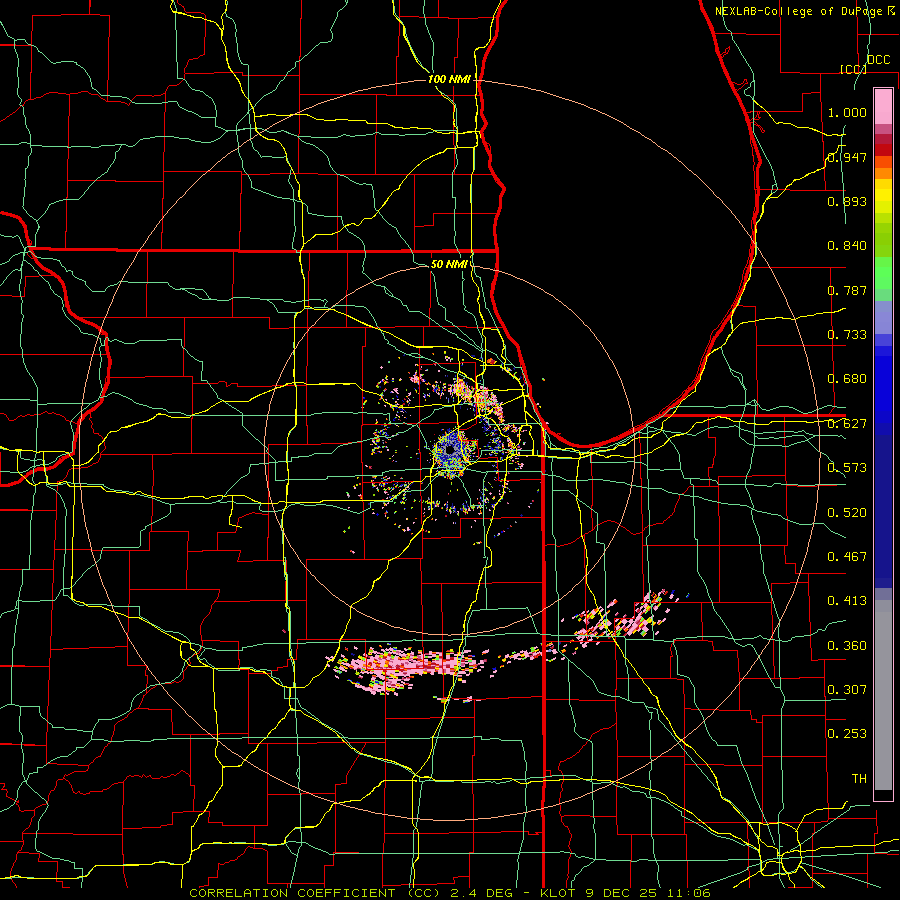The width and height of the screenshot is (900, 900).
Task: Select the 0.520 scale value
Action: point(847,513)
